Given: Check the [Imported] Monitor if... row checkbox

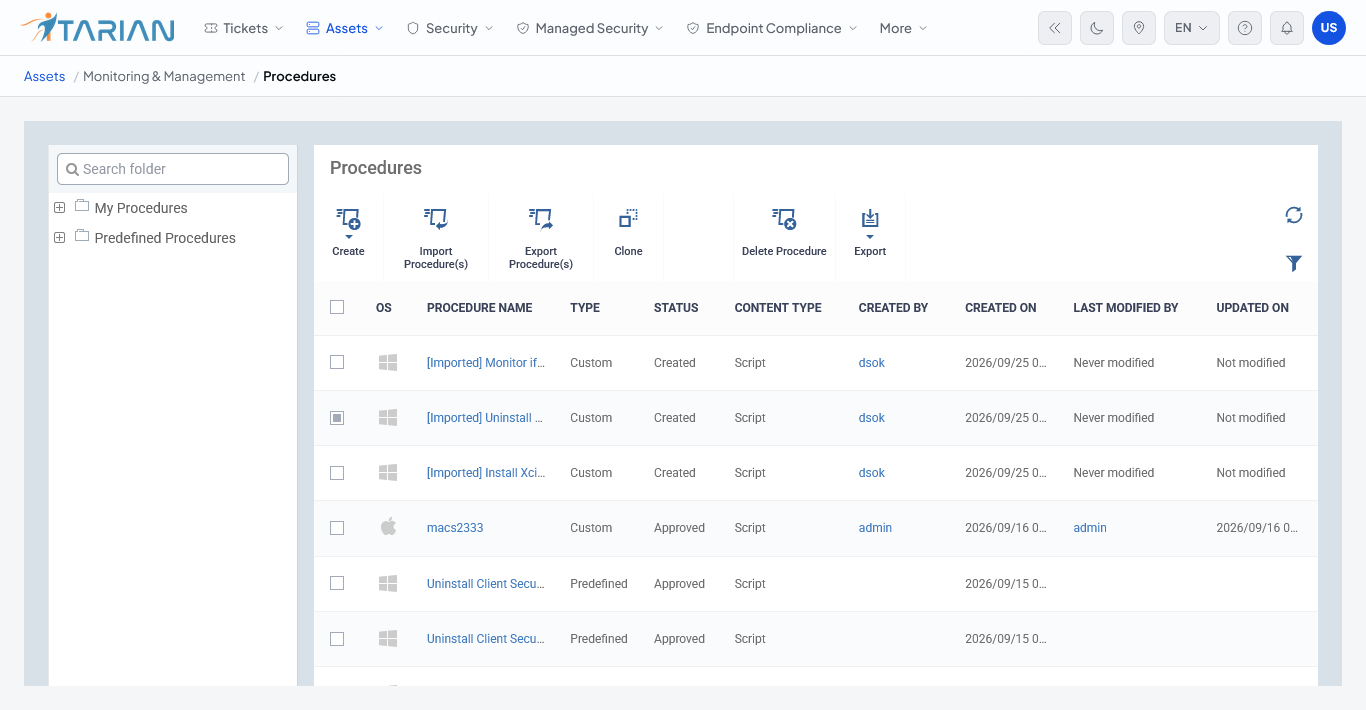Looking at the screenshot, I should tap(337, 362).
